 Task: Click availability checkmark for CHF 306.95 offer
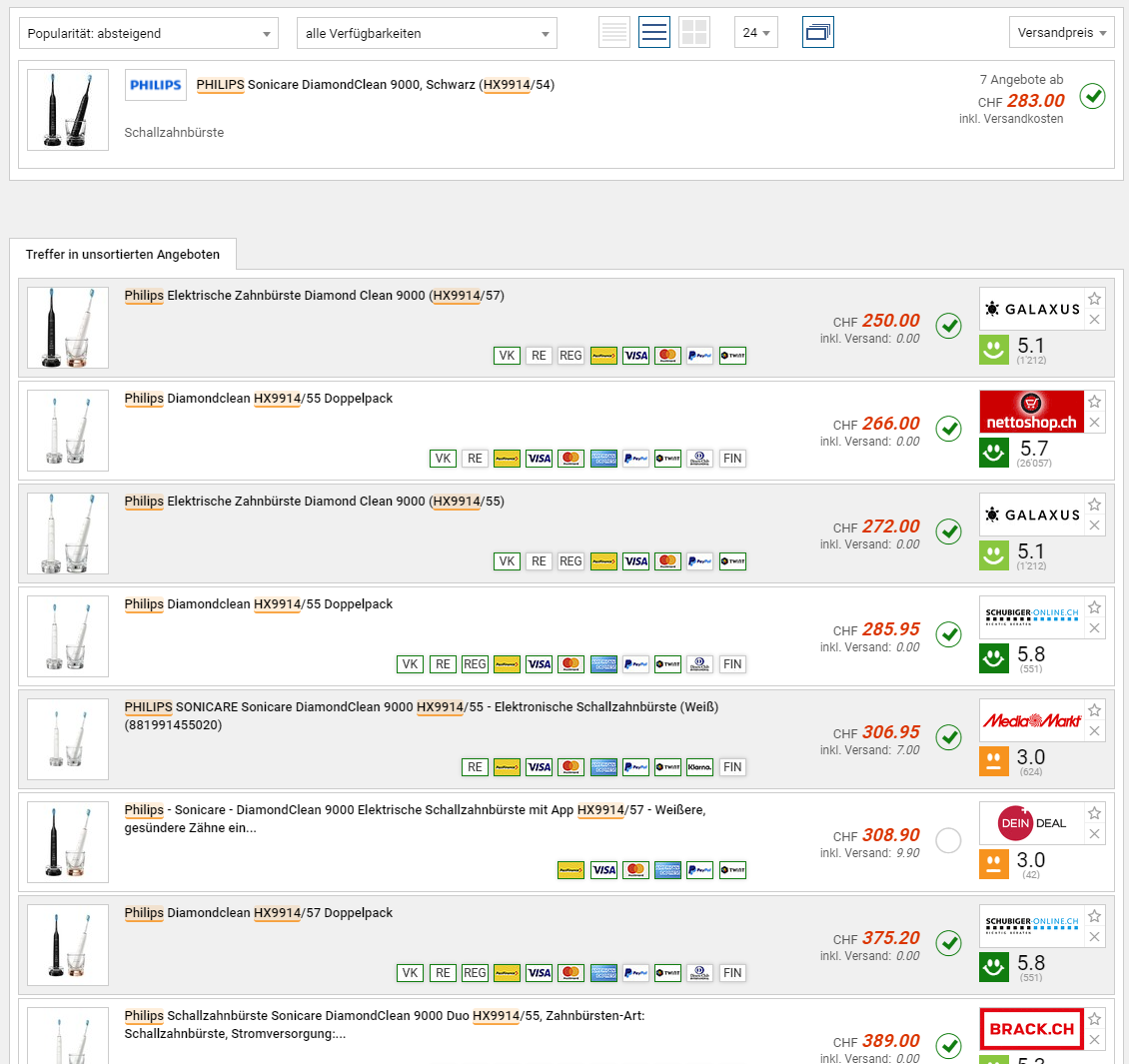[x=948, y=737]
